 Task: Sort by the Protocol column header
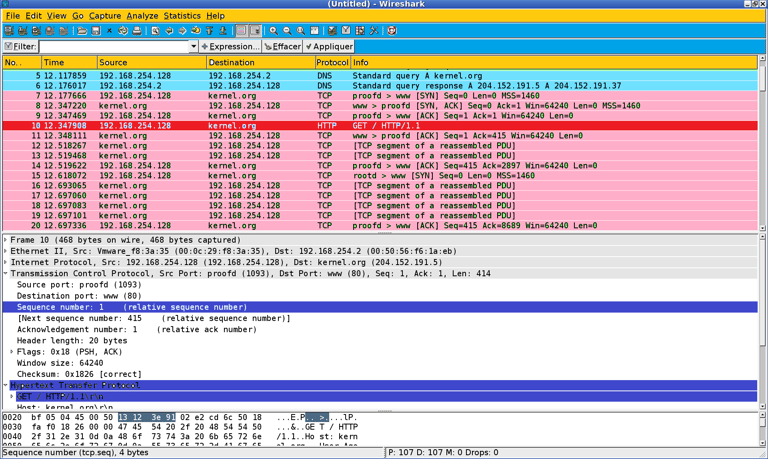coord(332,63)
